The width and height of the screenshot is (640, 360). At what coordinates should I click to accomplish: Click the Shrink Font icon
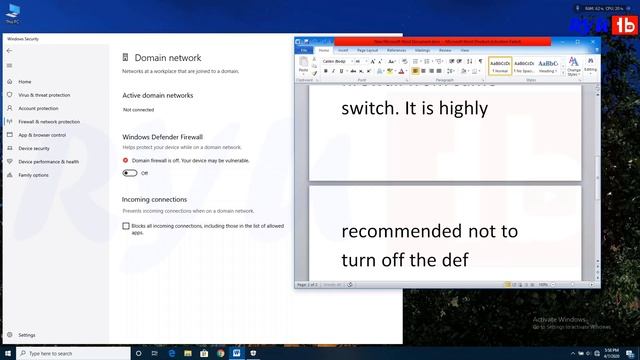380,61
